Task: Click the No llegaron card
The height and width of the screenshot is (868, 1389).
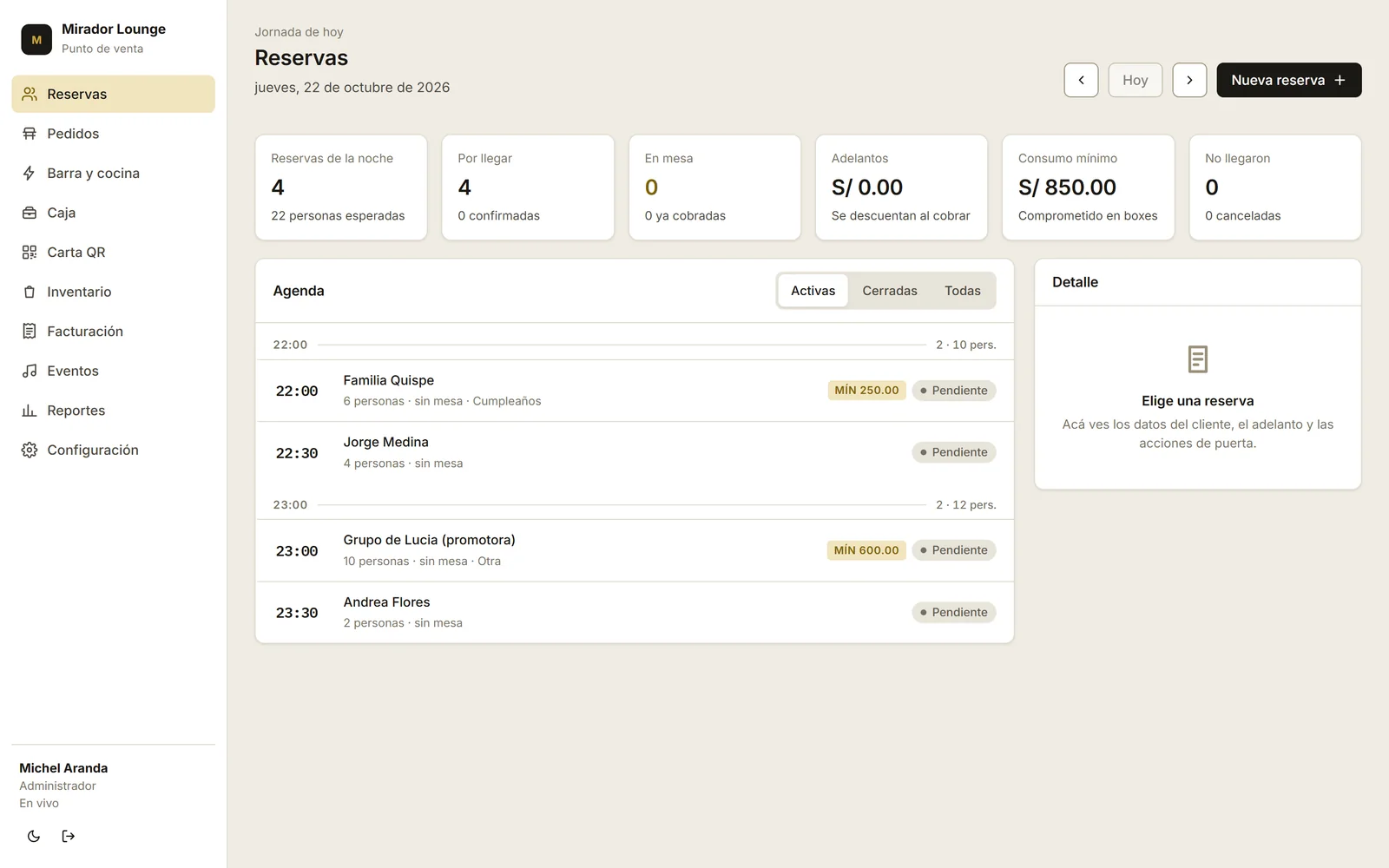Action: coord(1275,187)
